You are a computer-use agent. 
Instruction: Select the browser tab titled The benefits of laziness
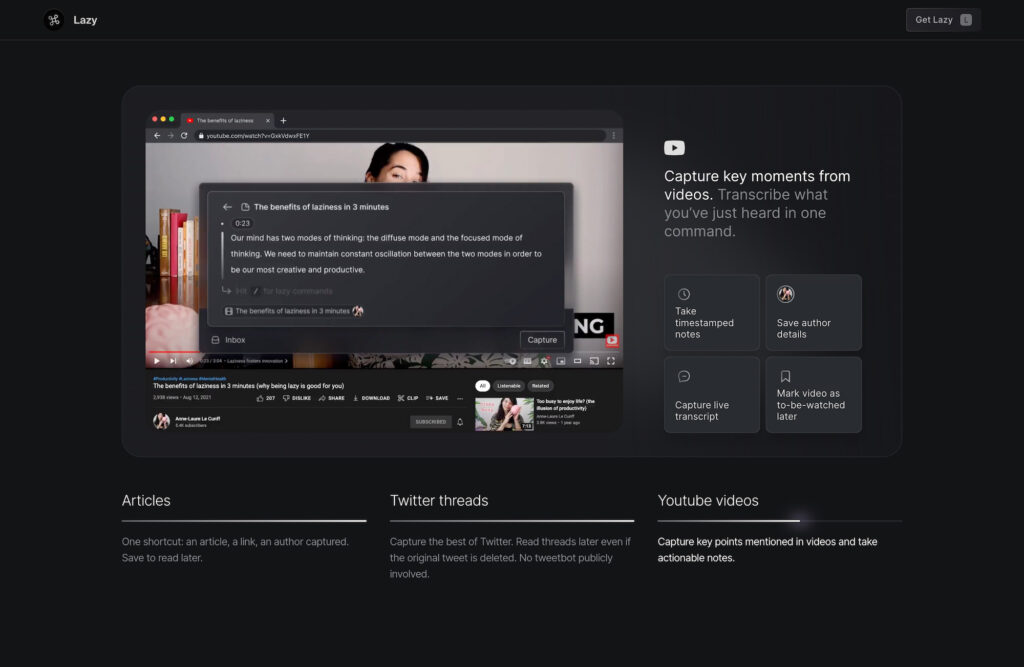pos(227,121)
